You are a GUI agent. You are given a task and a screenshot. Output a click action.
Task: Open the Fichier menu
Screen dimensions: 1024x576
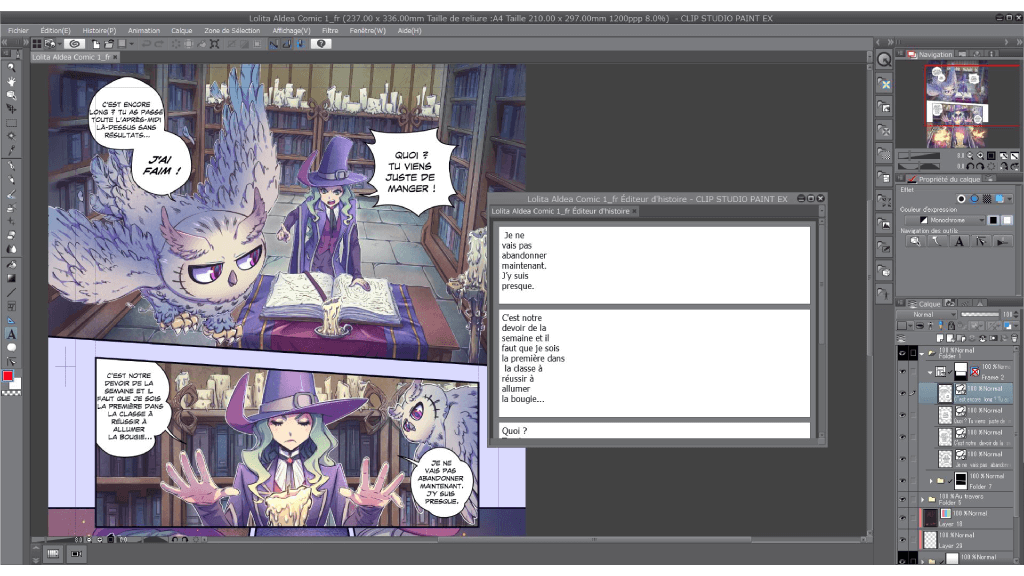18,31
